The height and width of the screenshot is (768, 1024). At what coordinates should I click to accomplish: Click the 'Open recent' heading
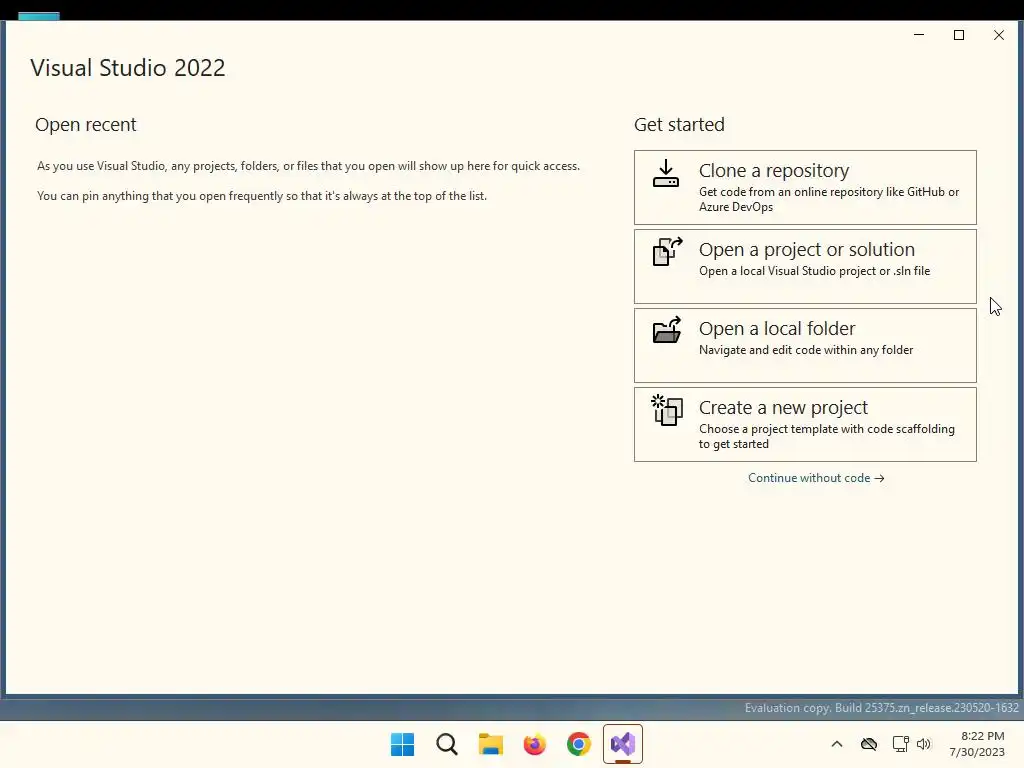click(86, 125)
